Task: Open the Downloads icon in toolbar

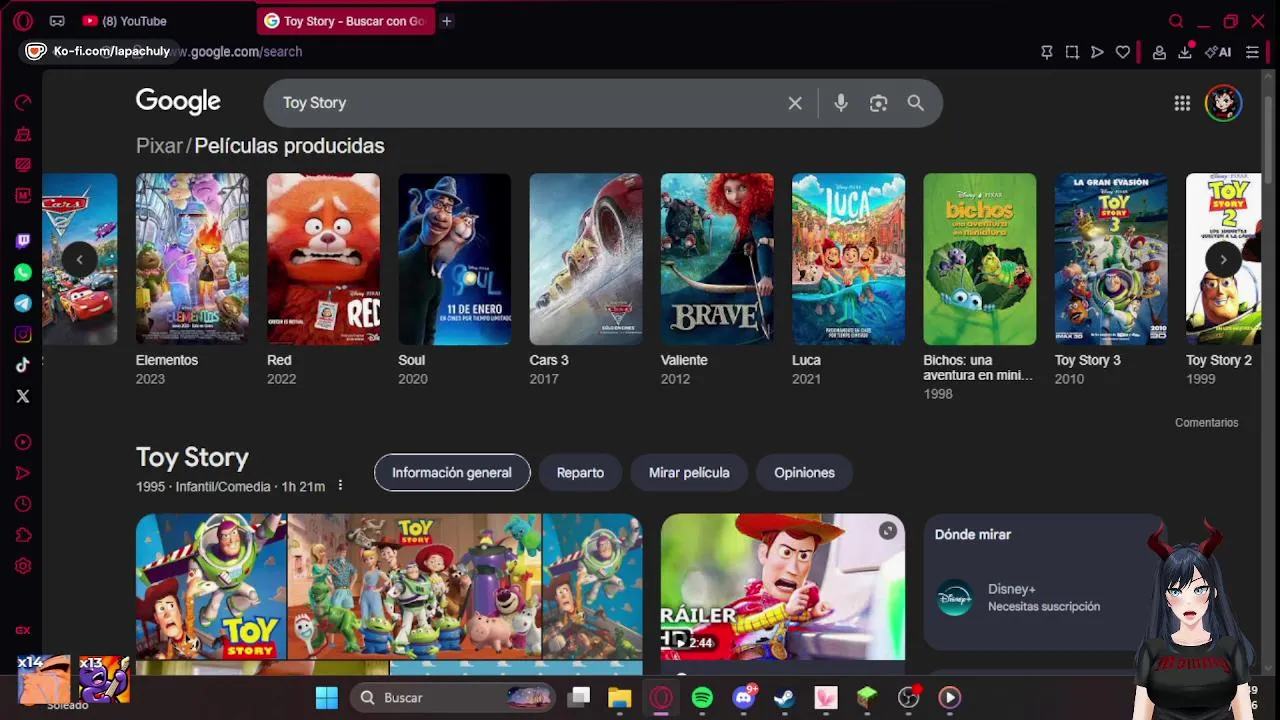Action: (x=1185, y=52)
